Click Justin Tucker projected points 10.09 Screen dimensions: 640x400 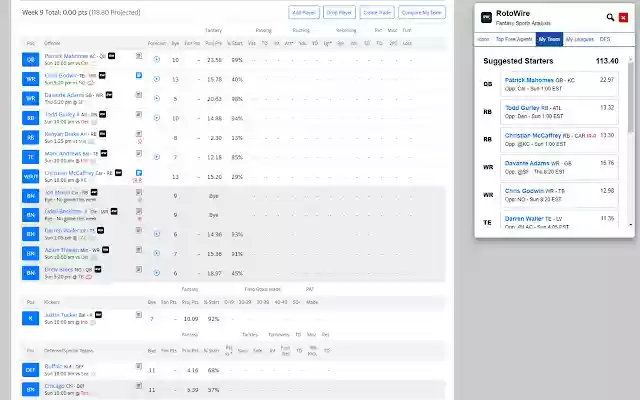click(191, 319)
